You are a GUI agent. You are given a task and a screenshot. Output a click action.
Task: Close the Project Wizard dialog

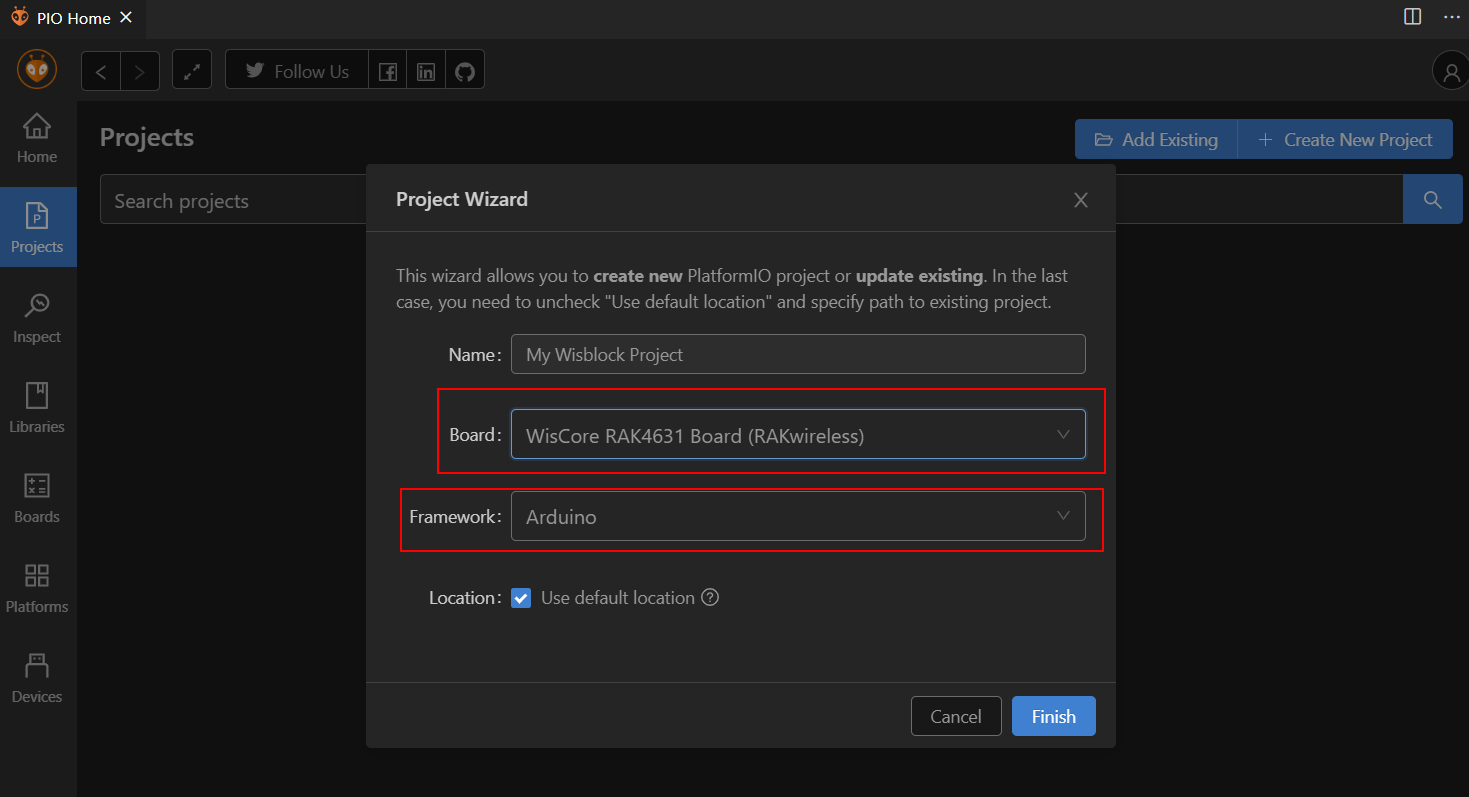tap(1080, 200)
